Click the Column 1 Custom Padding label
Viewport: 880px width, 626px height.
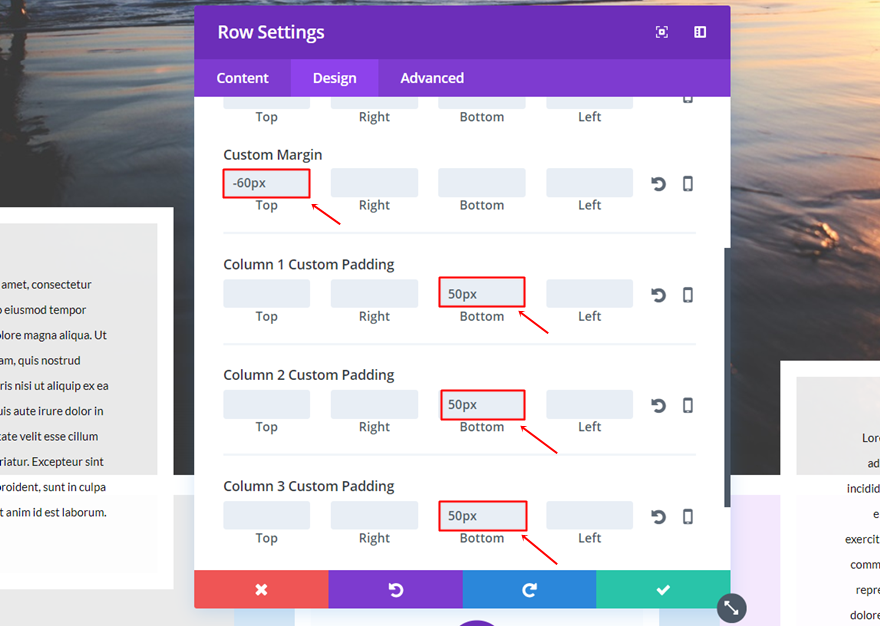[x=309, y=264]
